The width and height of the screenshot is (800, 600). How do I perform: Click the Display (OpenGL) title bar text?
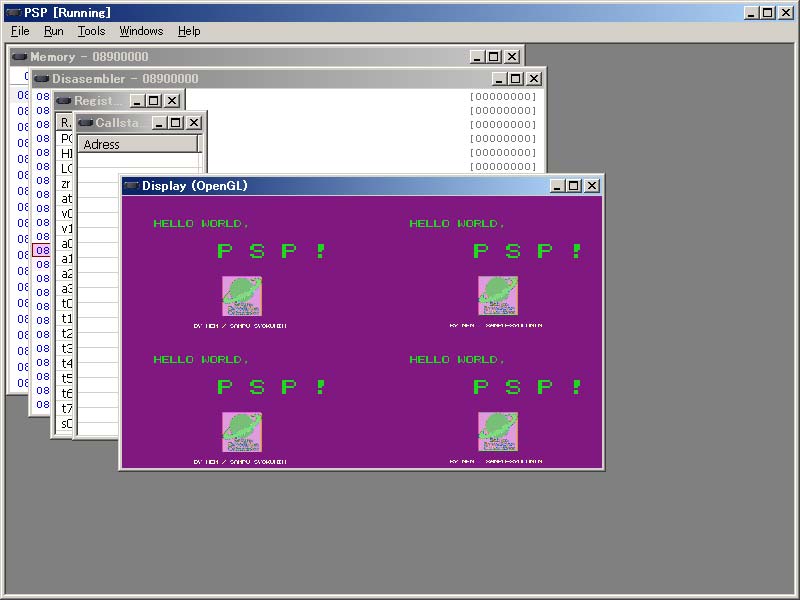[194, 186]
